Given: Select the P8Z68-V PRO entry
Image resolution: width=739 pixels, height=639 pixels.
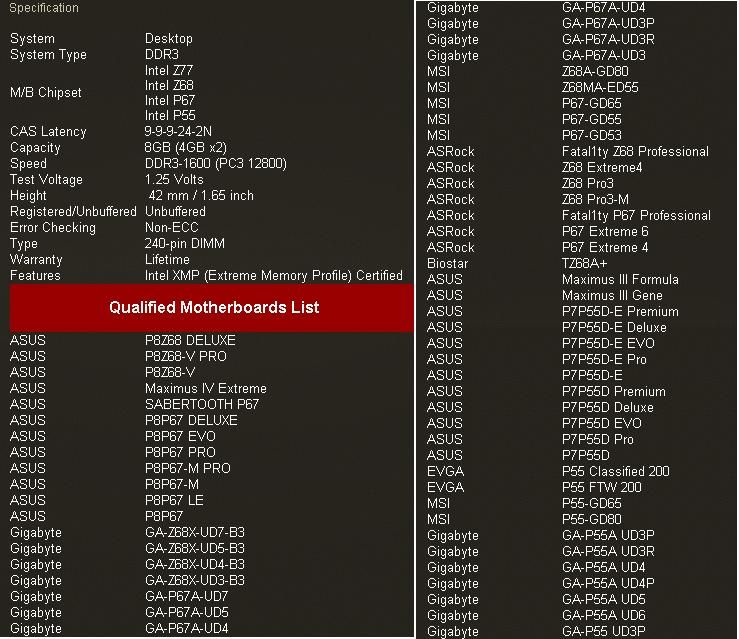Looking at the screenshot, I should (186, 357).
